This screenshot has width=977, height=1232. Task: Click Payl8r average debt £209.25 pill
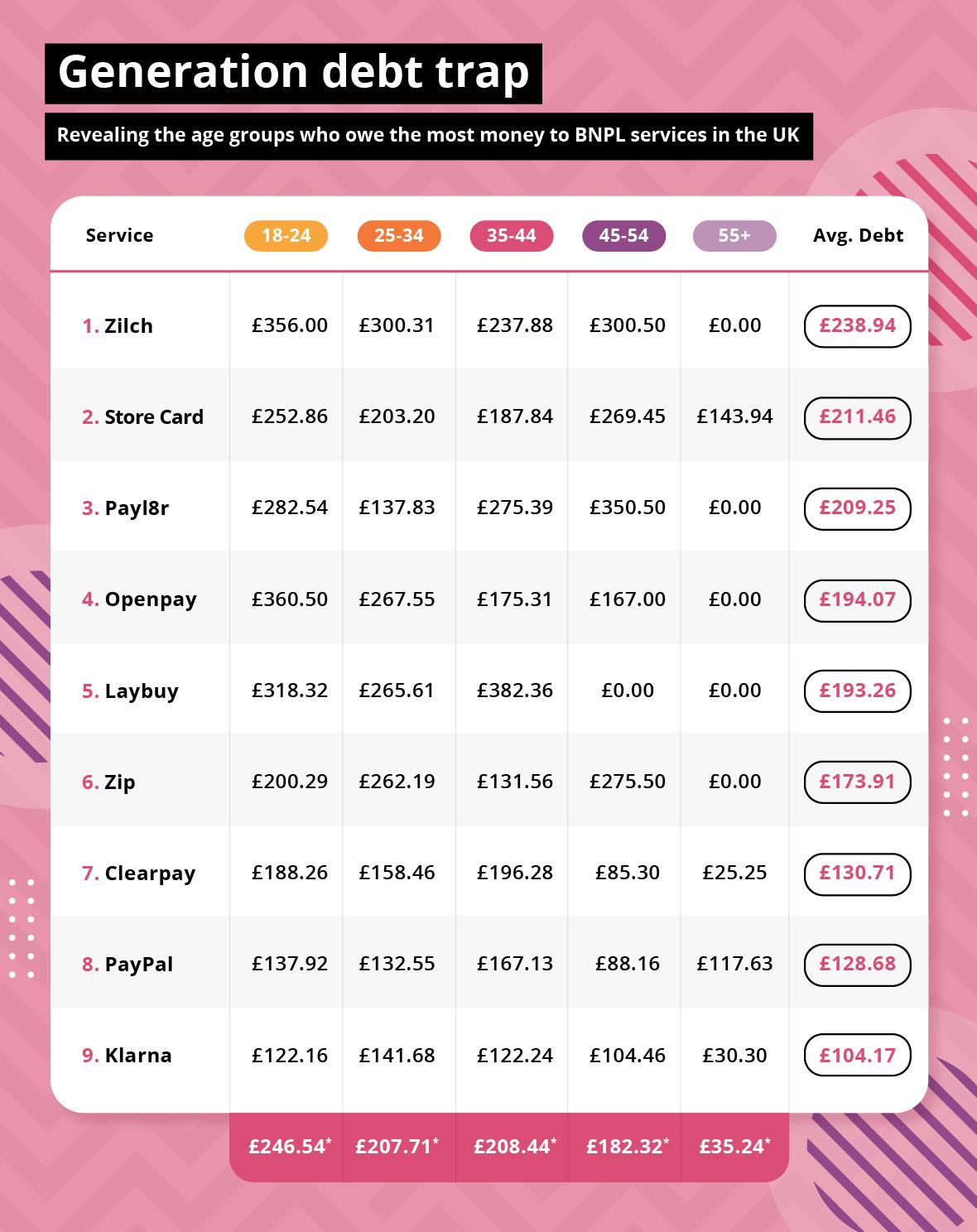857,508
